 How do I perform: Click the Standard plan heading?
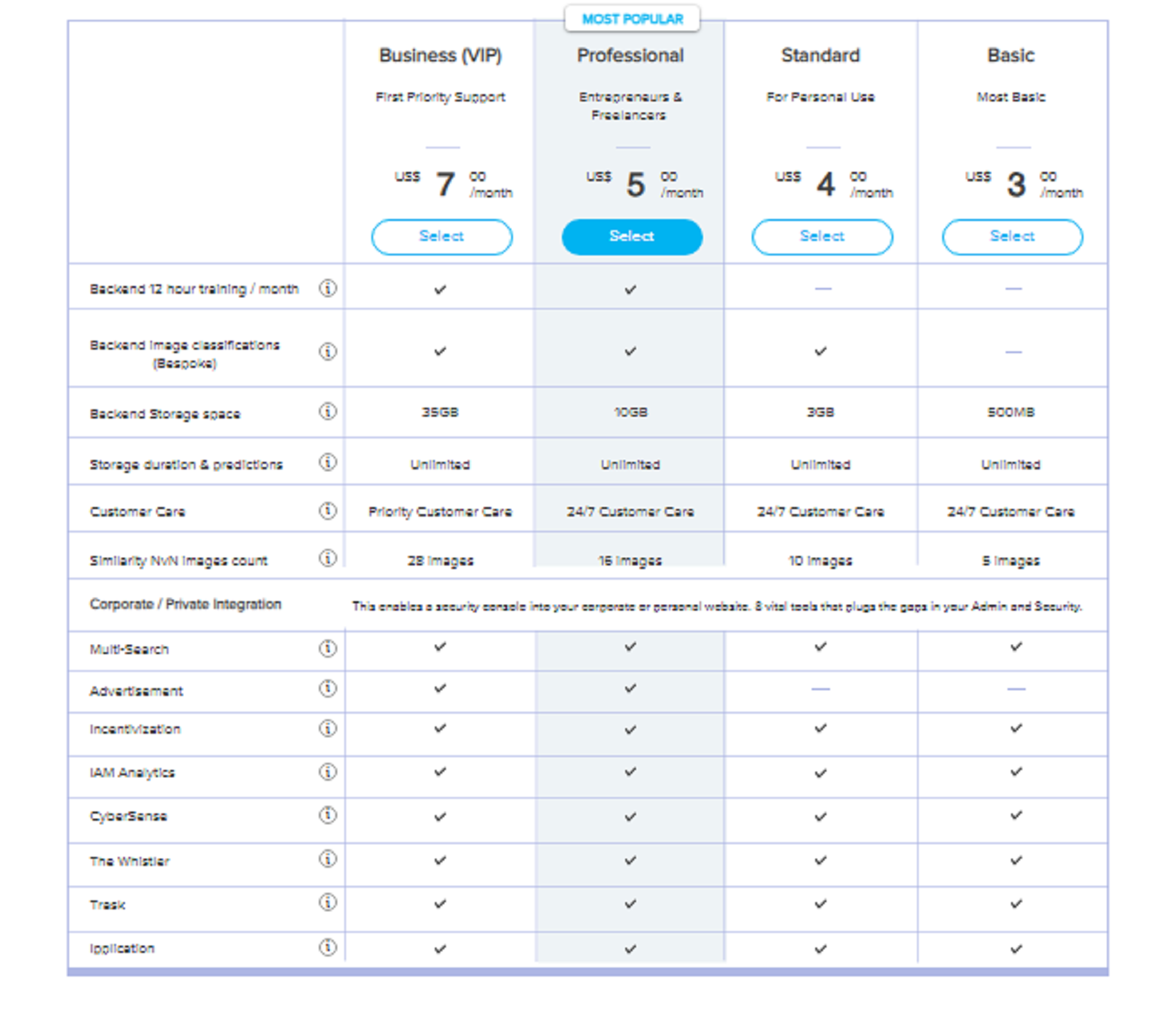[x=821, y=56]
